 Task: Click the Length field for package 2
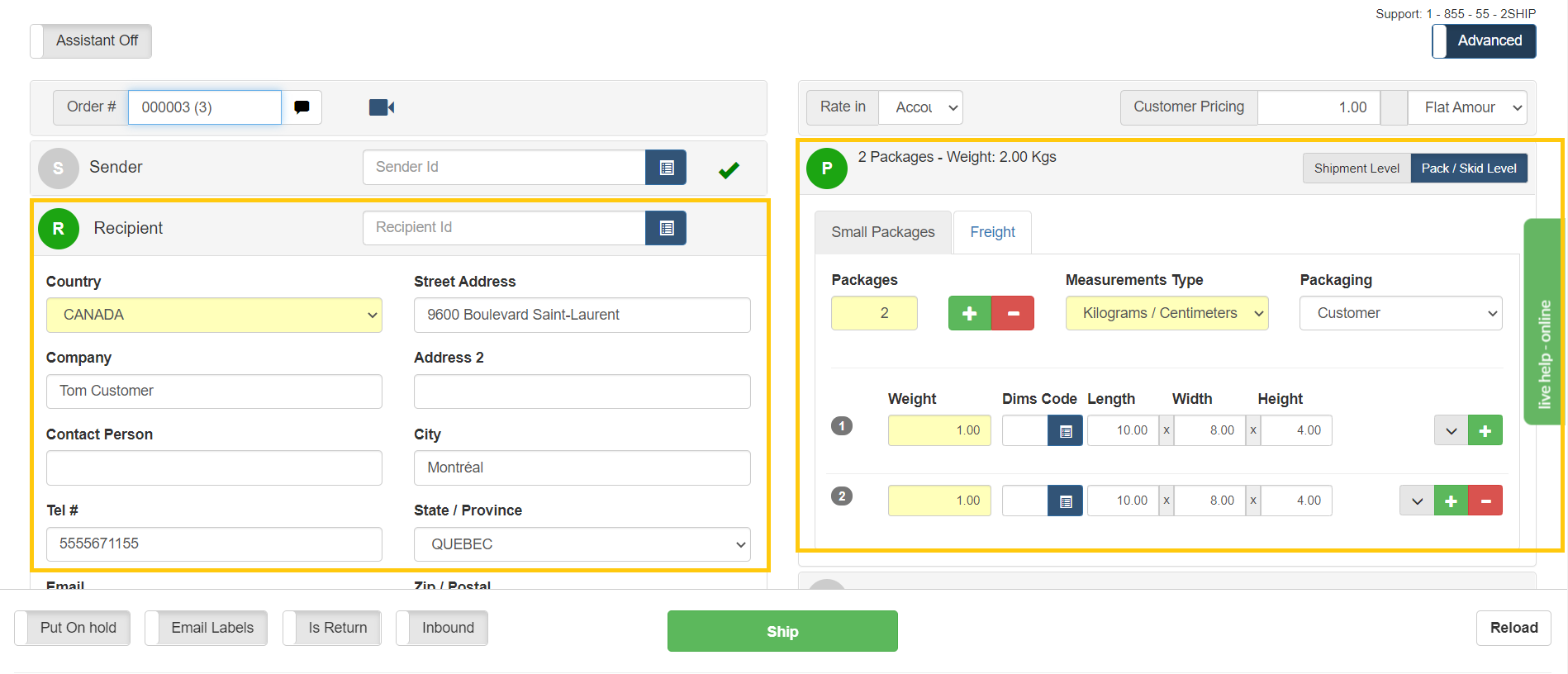coord(1123,501)
